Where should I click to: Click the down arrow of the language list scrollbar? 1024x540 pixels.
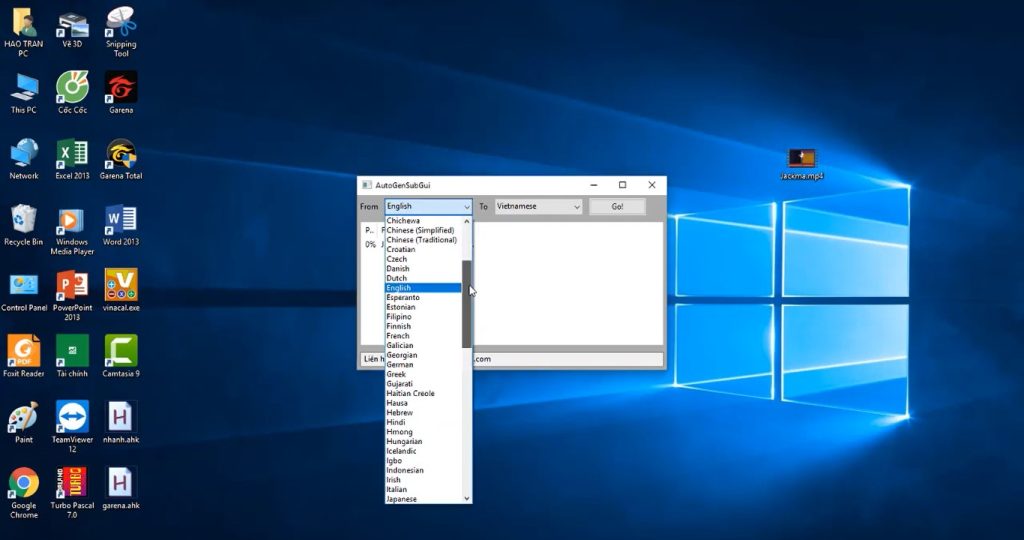(x=466, y=498)
